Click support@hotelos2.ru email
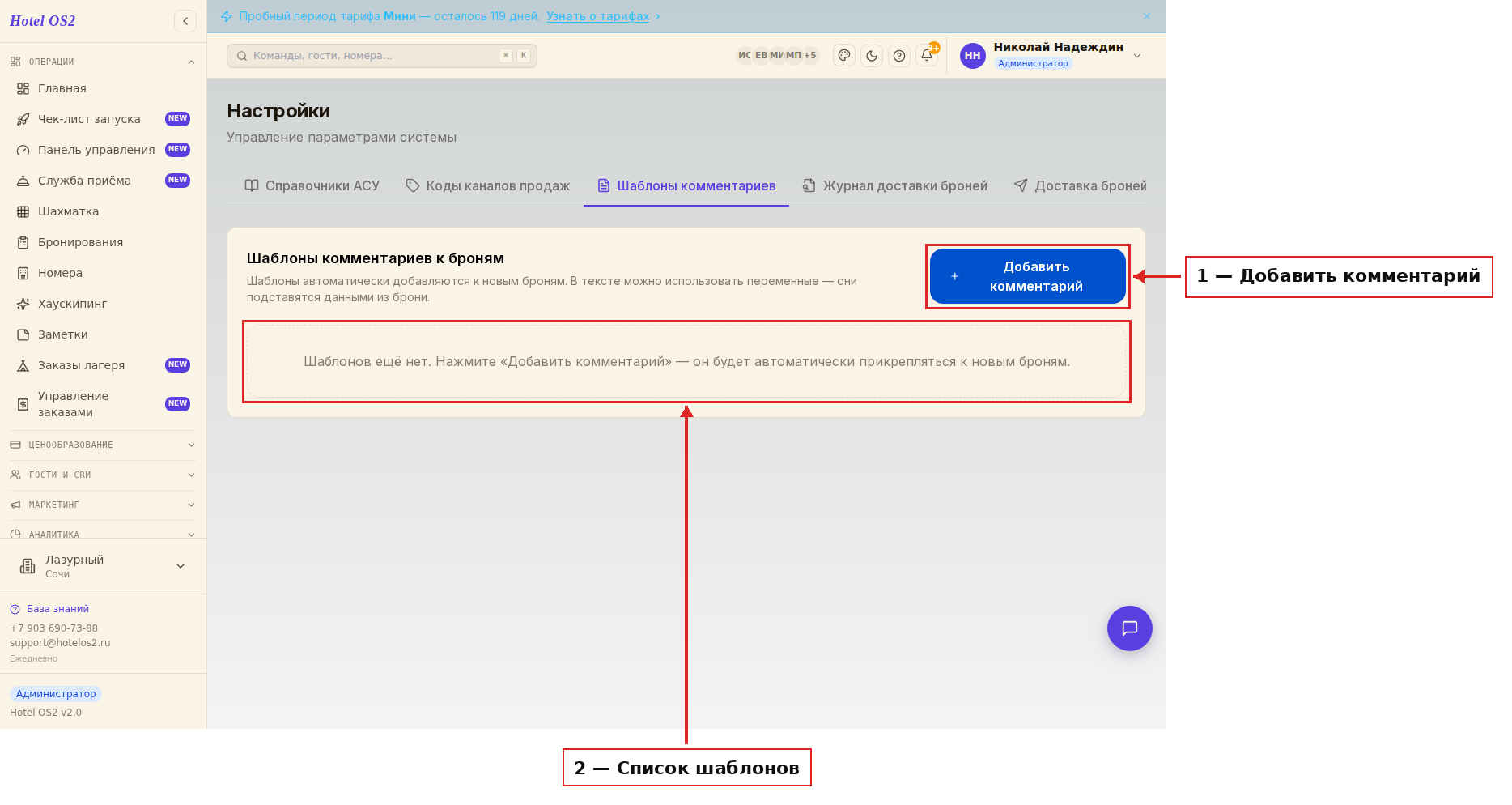 pyautogui.click(x=60, y=643)
